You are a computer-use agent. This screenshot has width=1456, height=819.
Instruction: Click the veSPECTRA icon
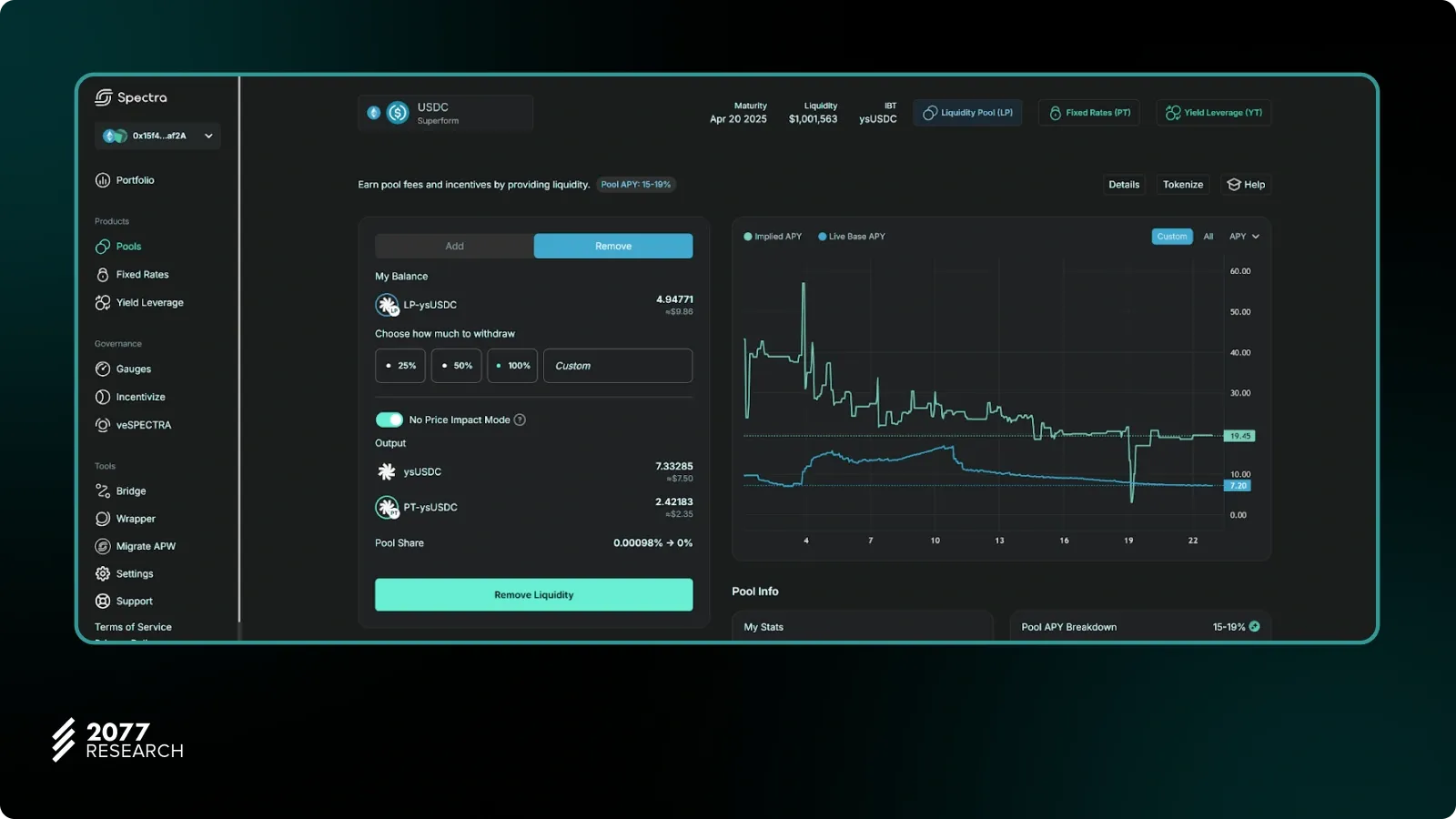click(103, 425)
